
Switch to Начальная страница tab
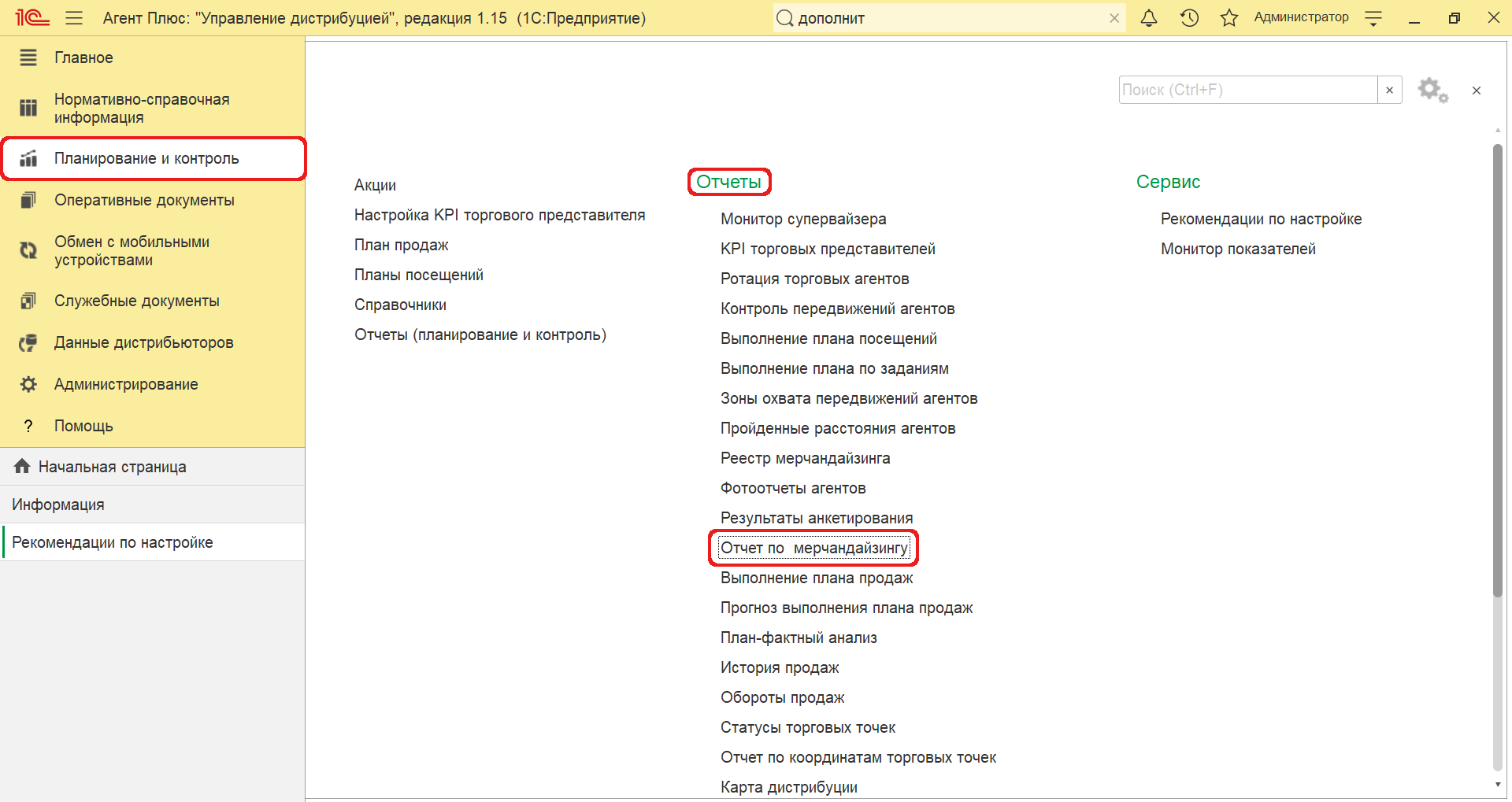(152, 467)
